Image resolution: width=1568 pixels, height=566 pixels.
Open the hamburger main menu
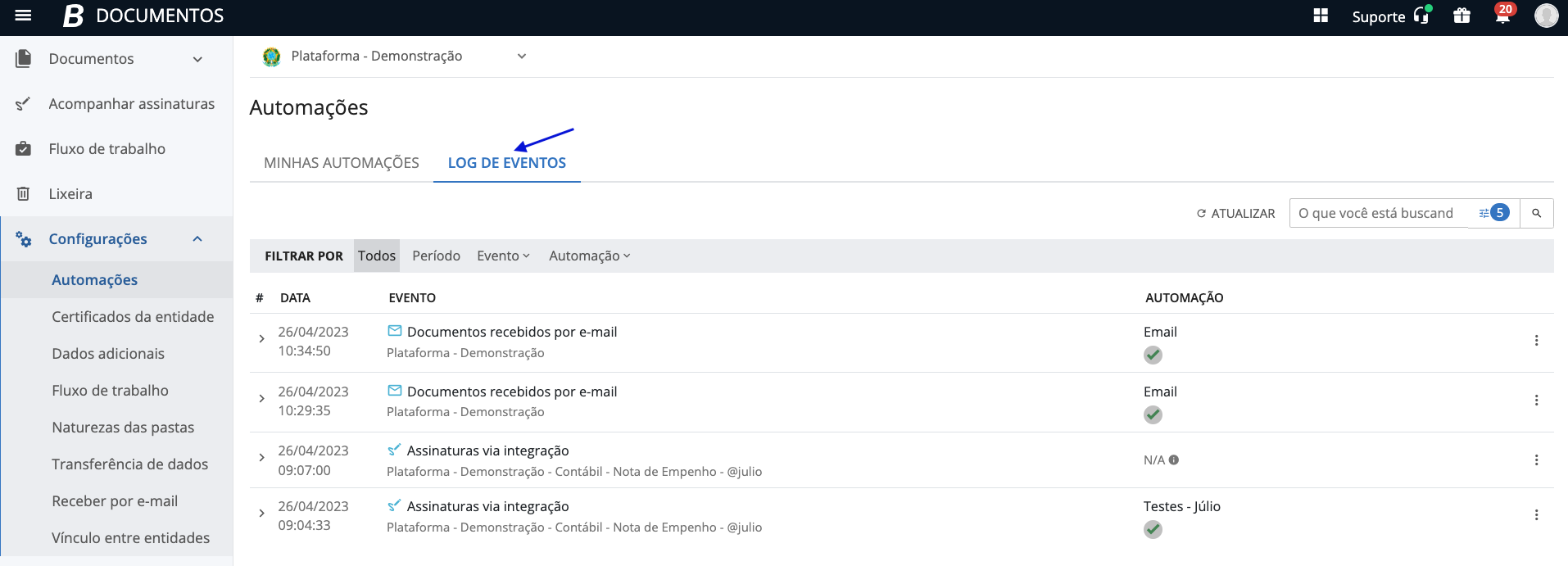coord(23,16)
